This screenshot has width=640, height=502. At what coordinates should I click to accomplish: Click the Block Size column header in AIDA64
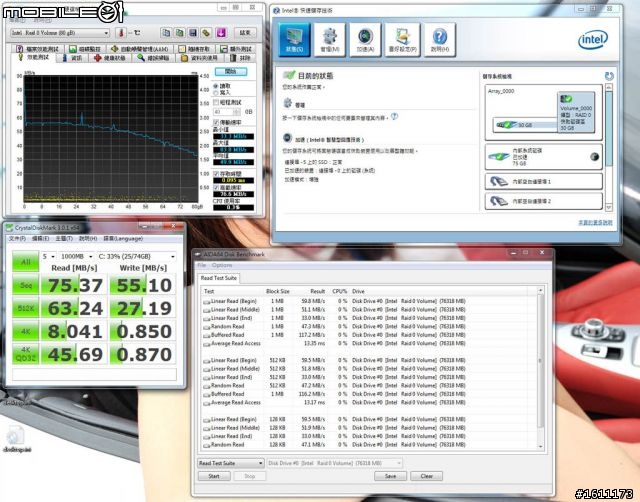coord(278,291)
